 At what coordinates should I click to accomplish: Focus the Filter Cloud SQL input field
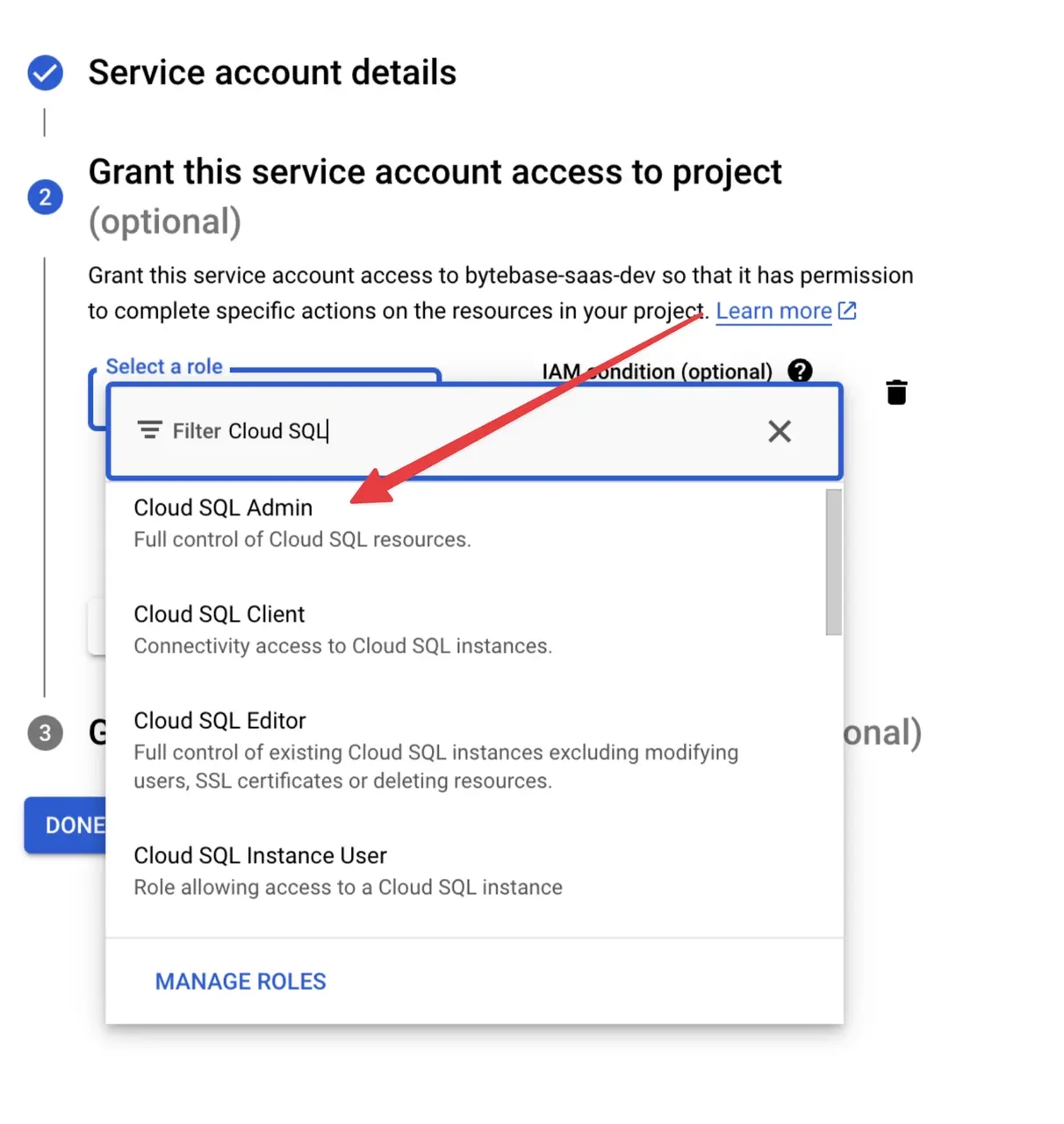(x=474, y=431)
